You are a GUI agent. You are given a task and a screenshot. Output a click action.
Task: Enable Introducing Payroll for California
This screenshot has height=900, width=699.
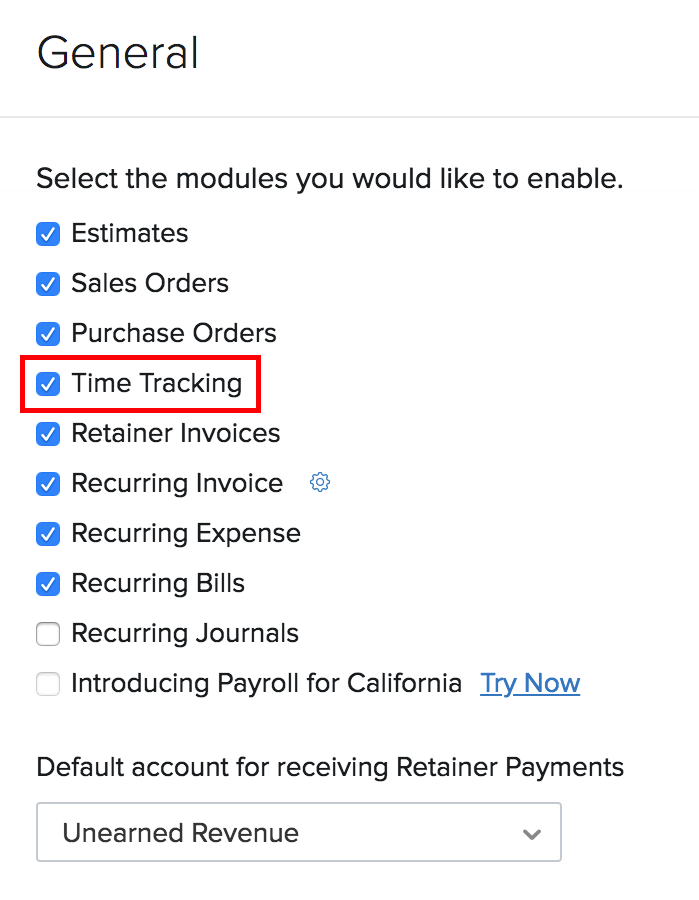click(x=48, y=684)
